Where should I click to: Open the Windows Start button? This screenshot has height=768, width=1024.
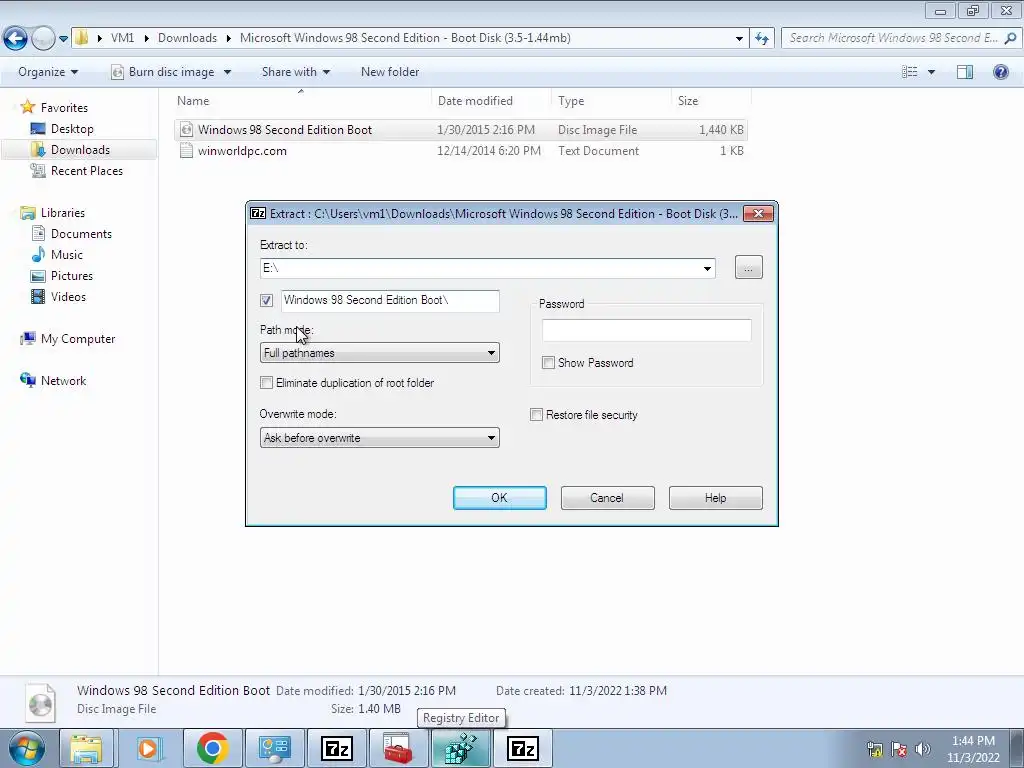27,748
